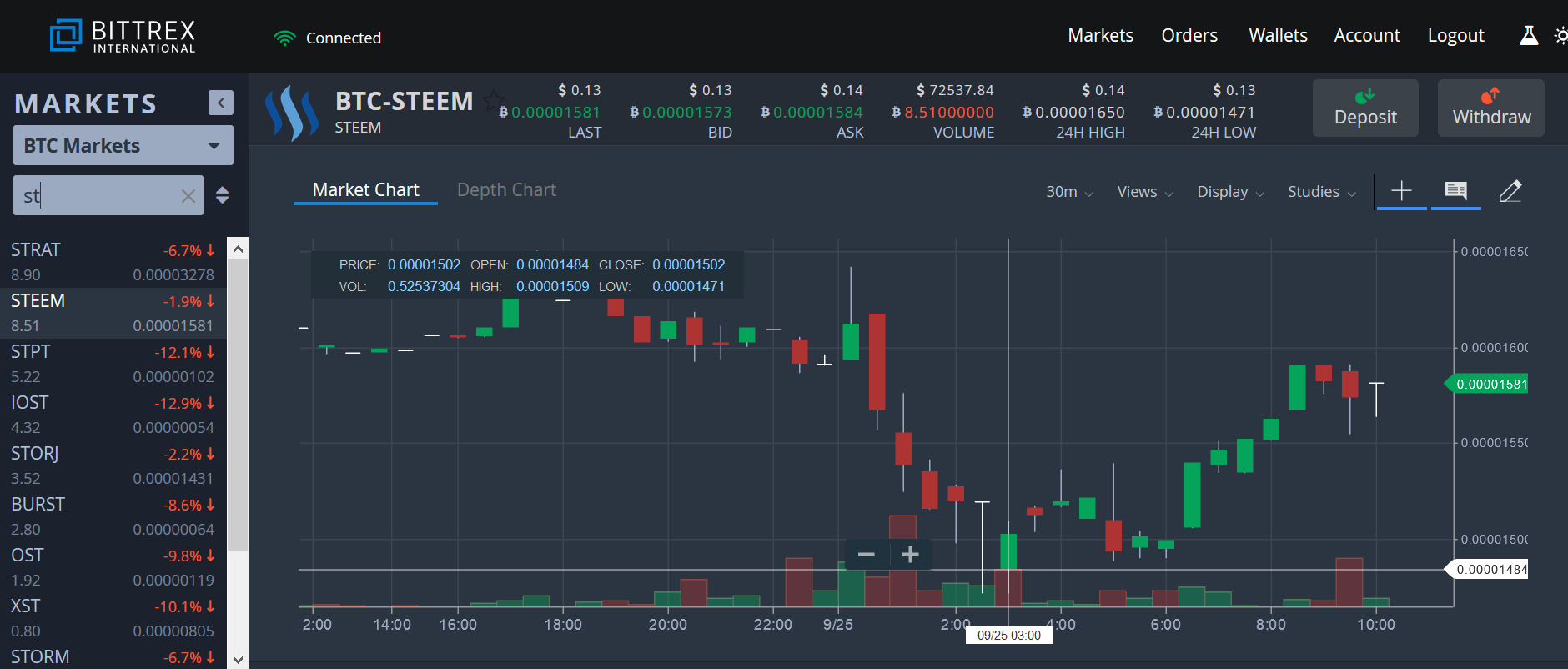This screenshot has width=1568, height=669.
Task: Zoom in the chart with plus
Action: point(911,555)
